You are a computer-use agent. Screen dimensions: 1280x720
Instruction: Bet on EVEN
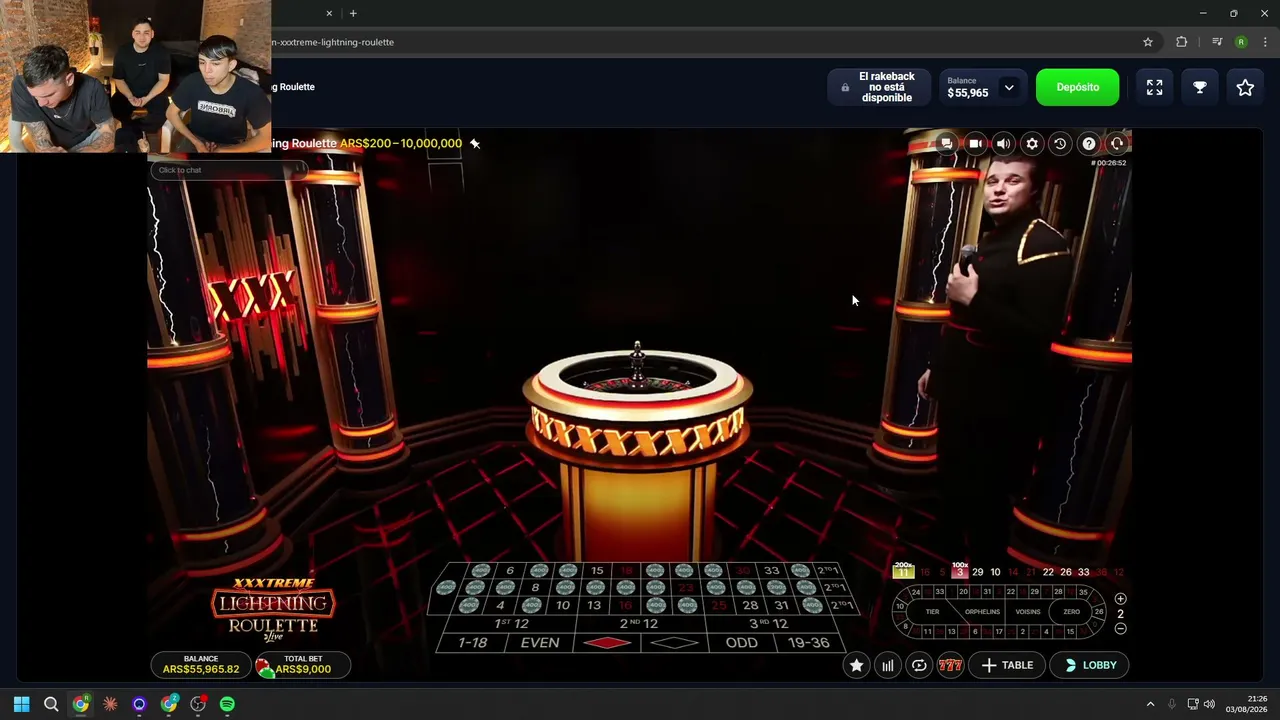tap(540, 643)
